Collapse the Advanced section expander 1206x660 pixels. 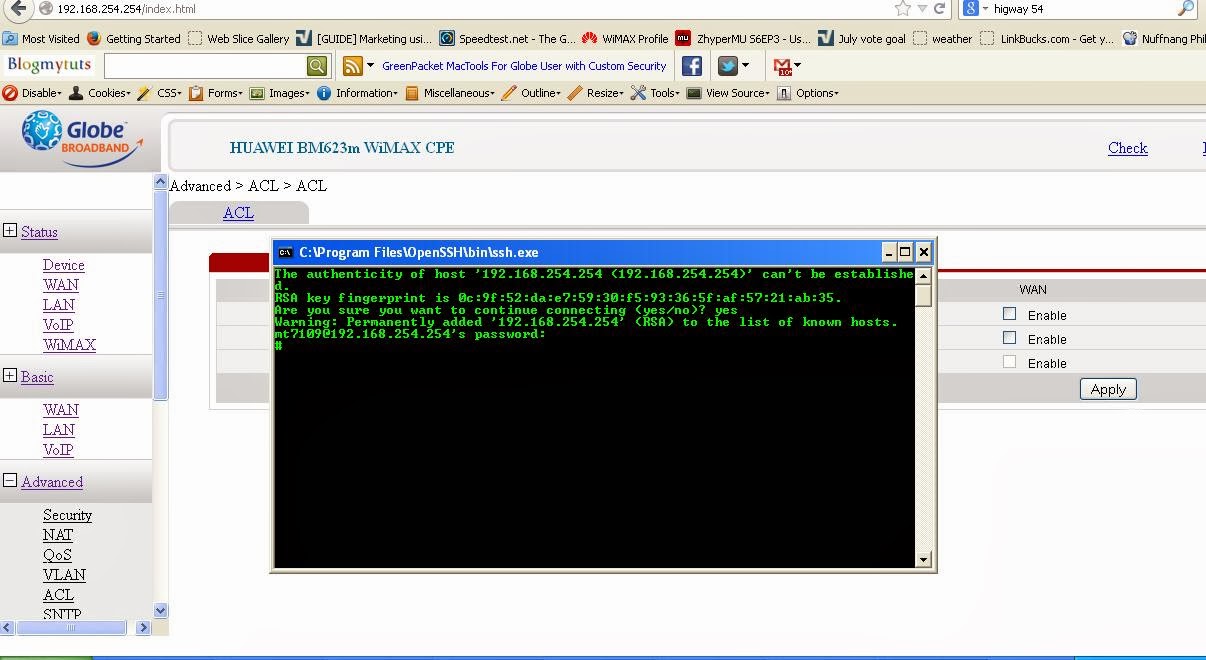[x=10, y=481]
